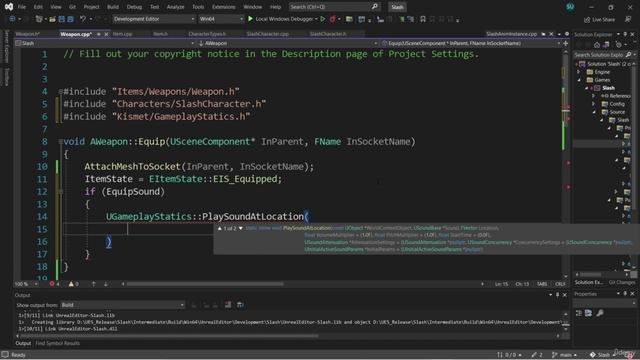Click the navigate backward icon

coord(12,19)
